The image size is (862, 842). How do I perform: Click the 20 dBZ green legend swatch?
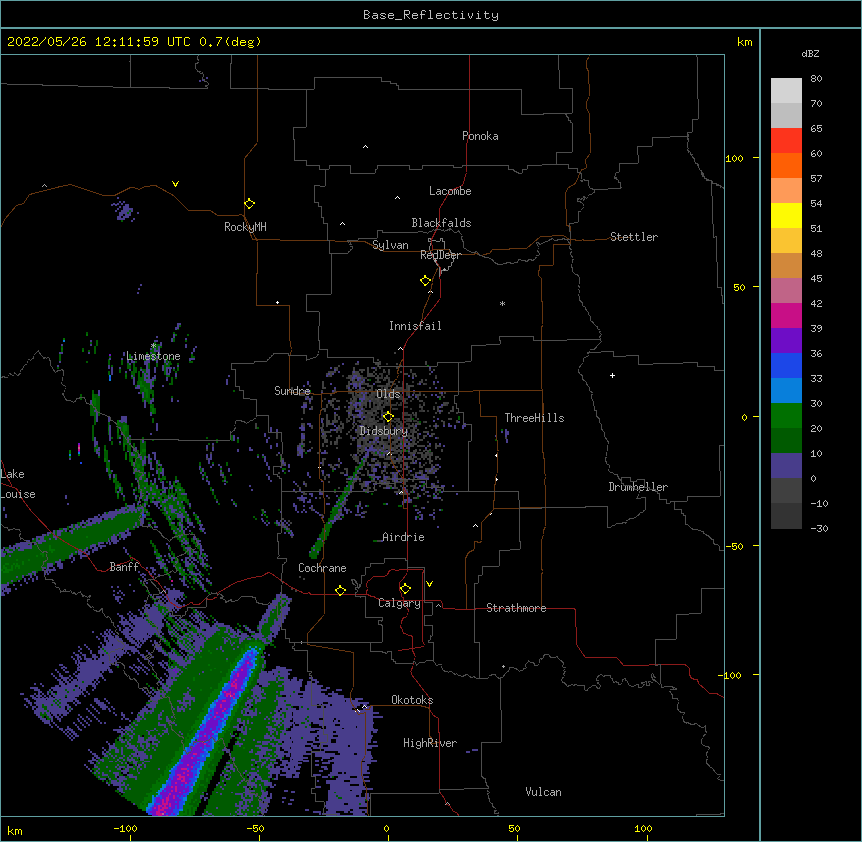point(786,440)
